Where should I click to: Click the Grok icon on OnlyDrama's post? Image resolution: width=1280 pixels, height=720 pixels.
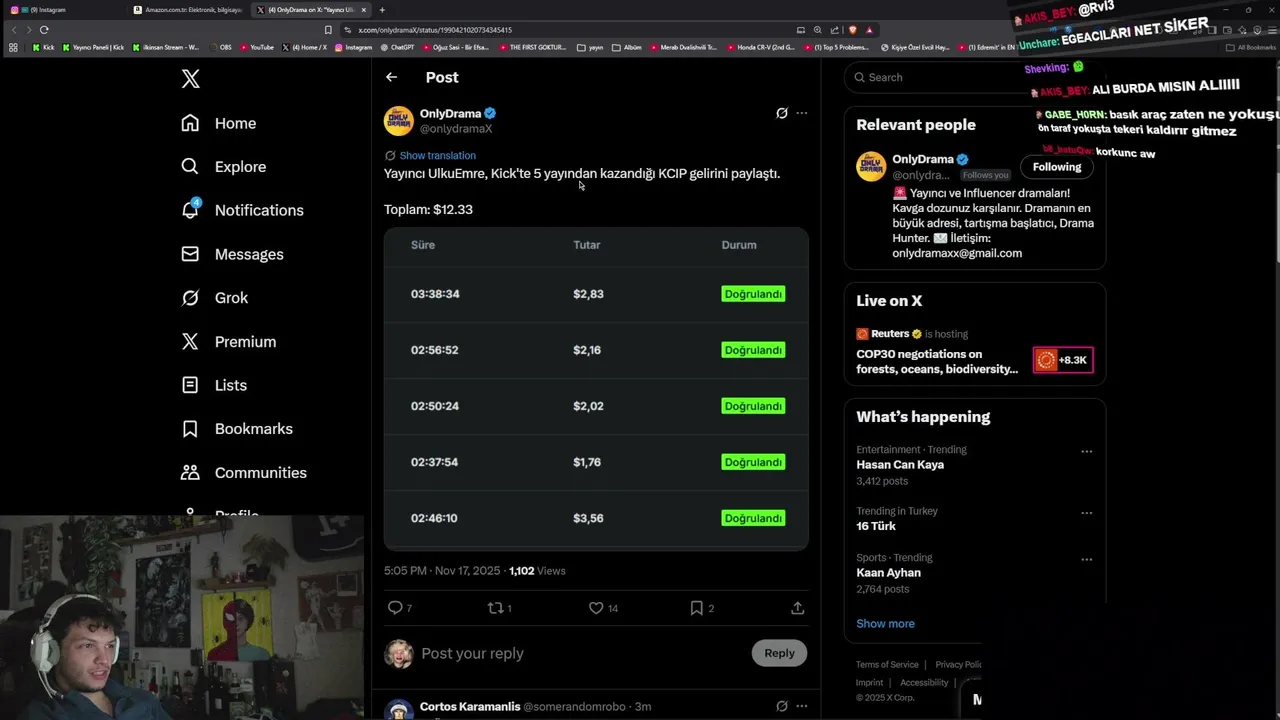[782, 113]
